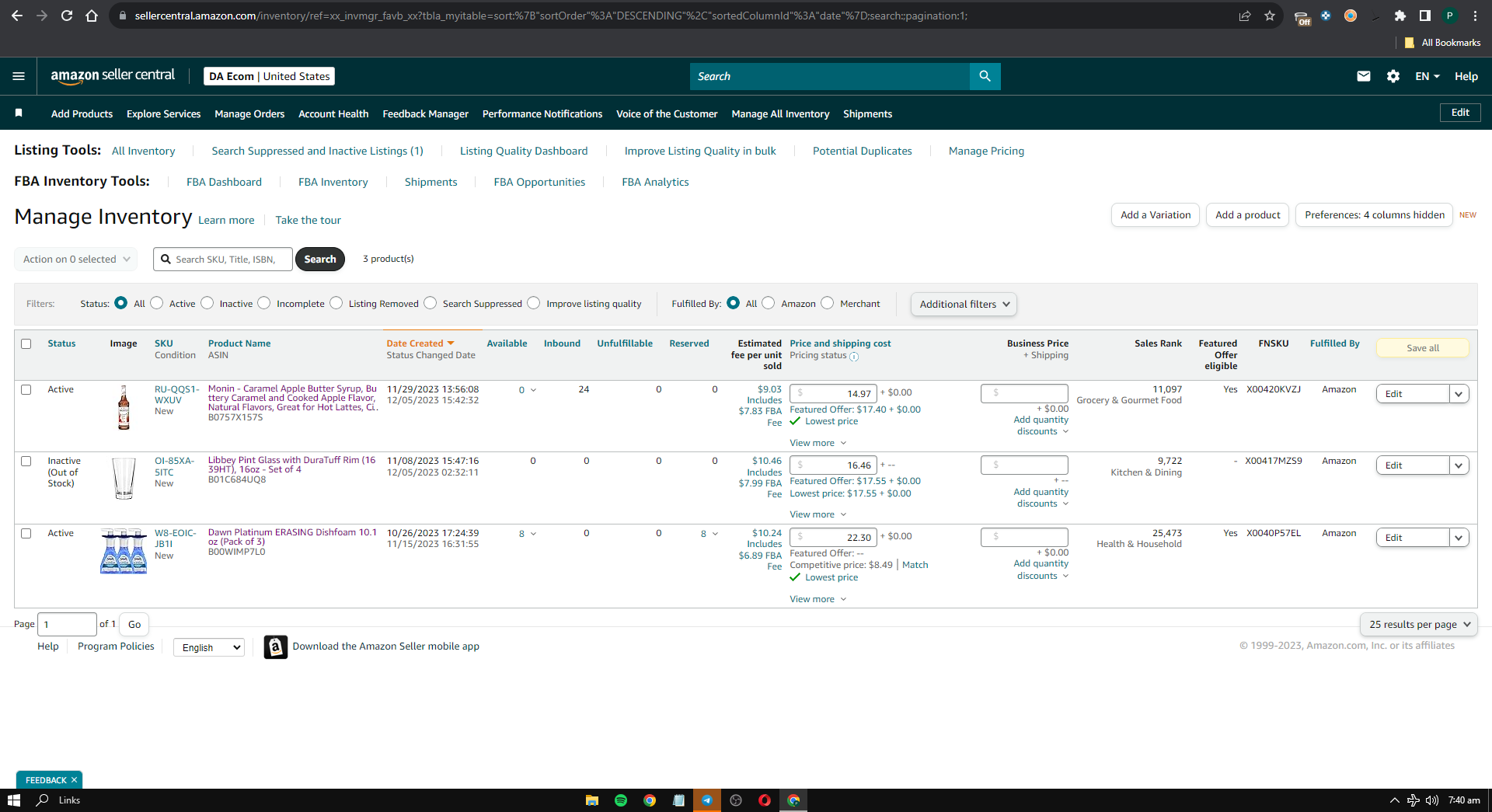Open Opera from the taskbar
The height and width of the screenshot is (812, 1492).
[x=765, y=800]
